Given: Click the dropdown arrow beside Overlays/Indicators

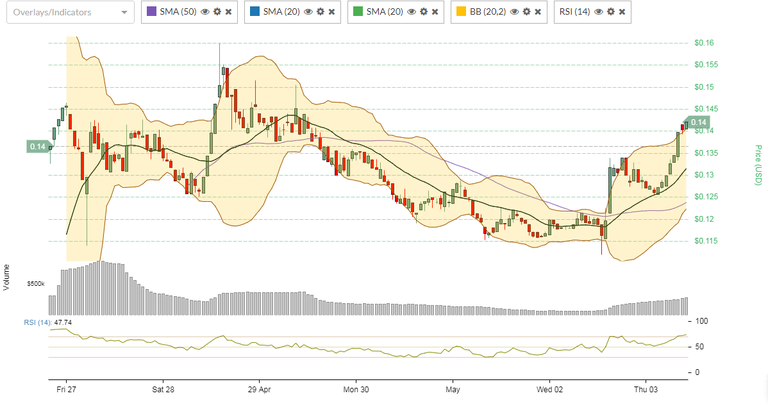Looking at the screenshot, I should [124, 13].
